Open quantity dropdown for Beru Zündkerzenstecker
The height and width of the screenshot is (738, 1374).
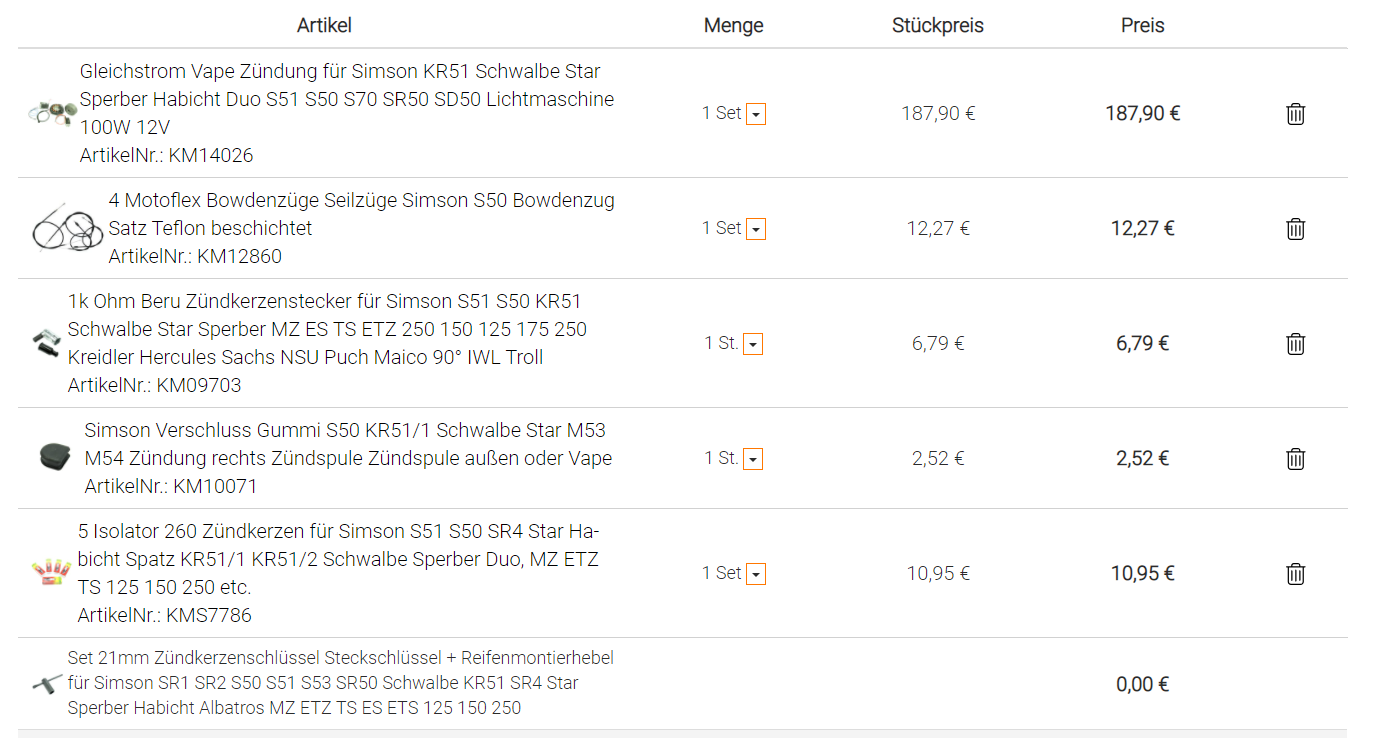[753, 345]
